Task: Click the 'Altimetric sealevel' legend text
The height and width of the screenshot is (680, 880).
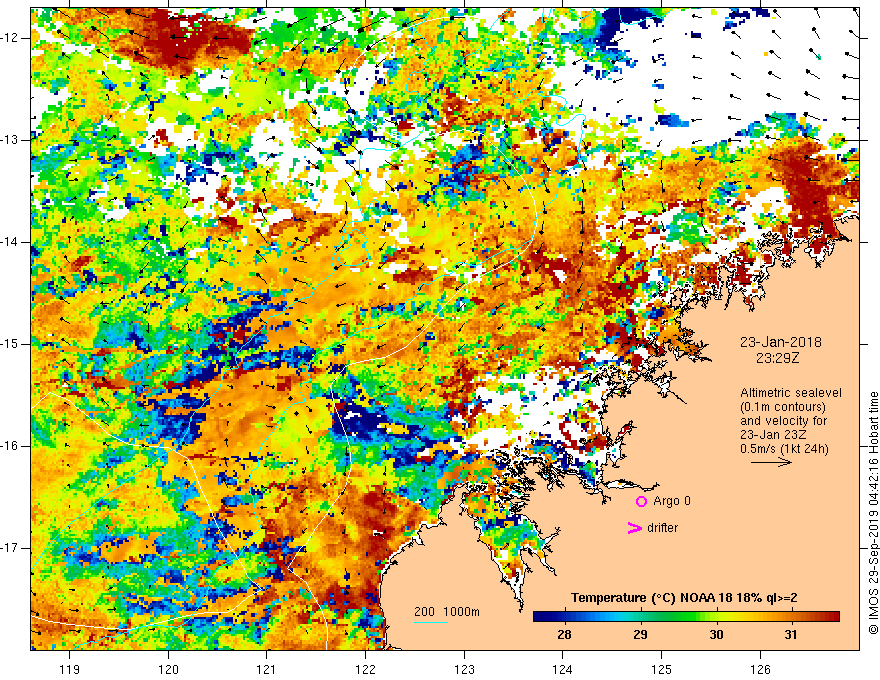Action: pyautogui.click(x=791, y=393)
